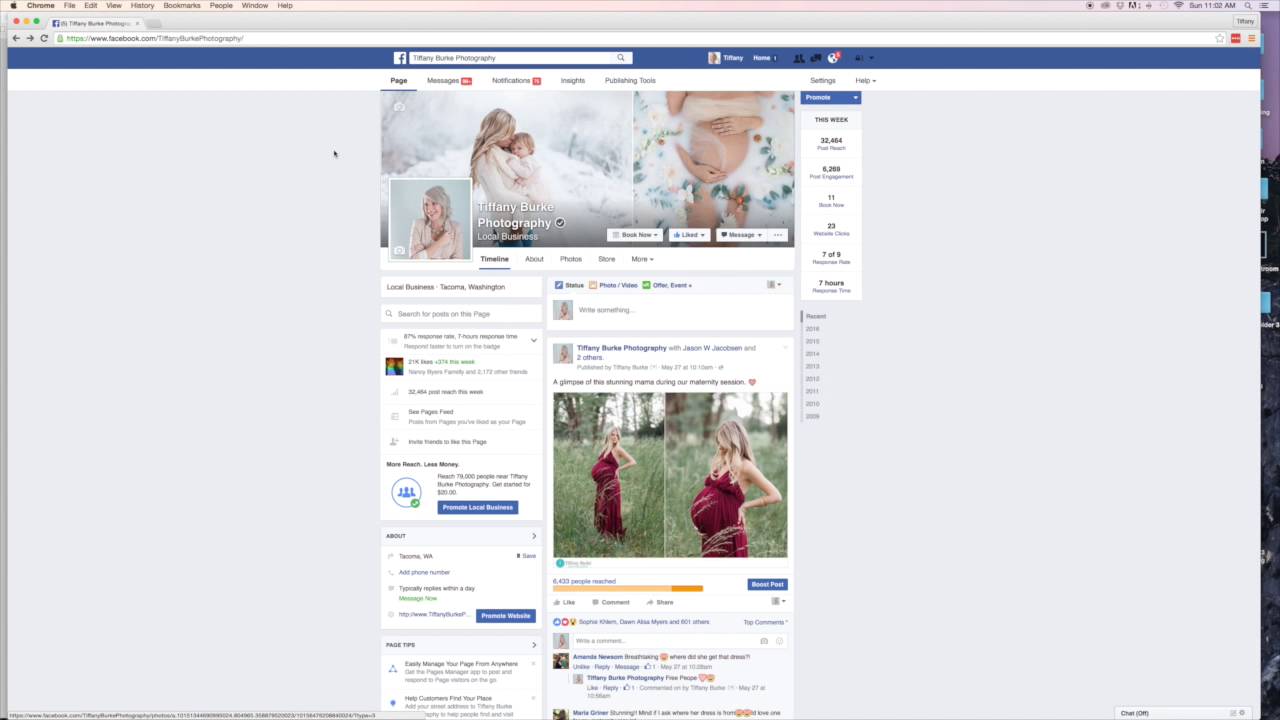Open the Chrome Bookmarks menu
The width and height of the screenshot is (1280, 720).
182,5
